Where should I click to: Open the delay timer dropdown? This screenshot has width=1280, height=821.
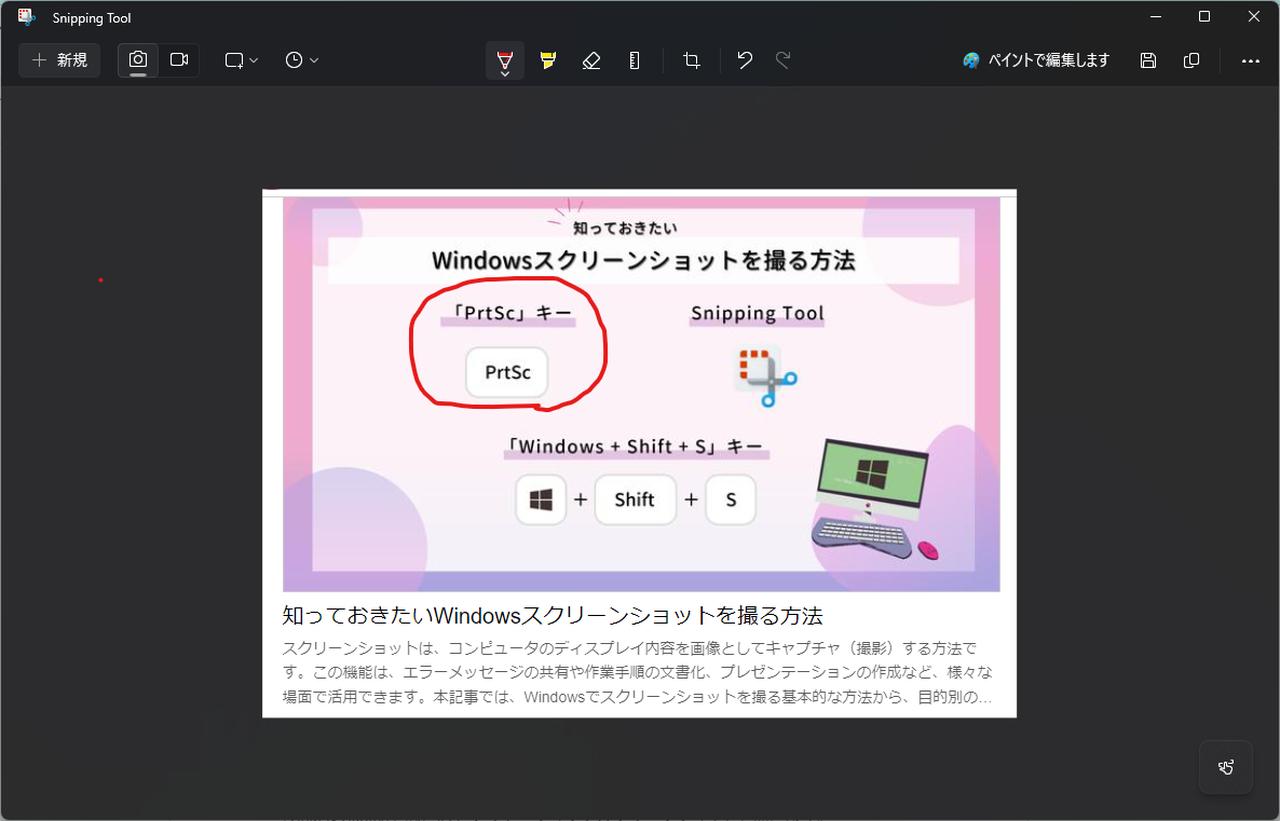point(301,60)
